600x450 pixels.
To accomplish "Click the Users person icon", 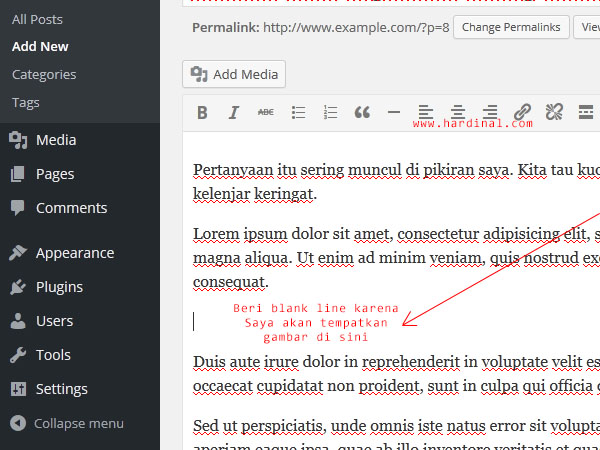I will click(x=18, y=321).
